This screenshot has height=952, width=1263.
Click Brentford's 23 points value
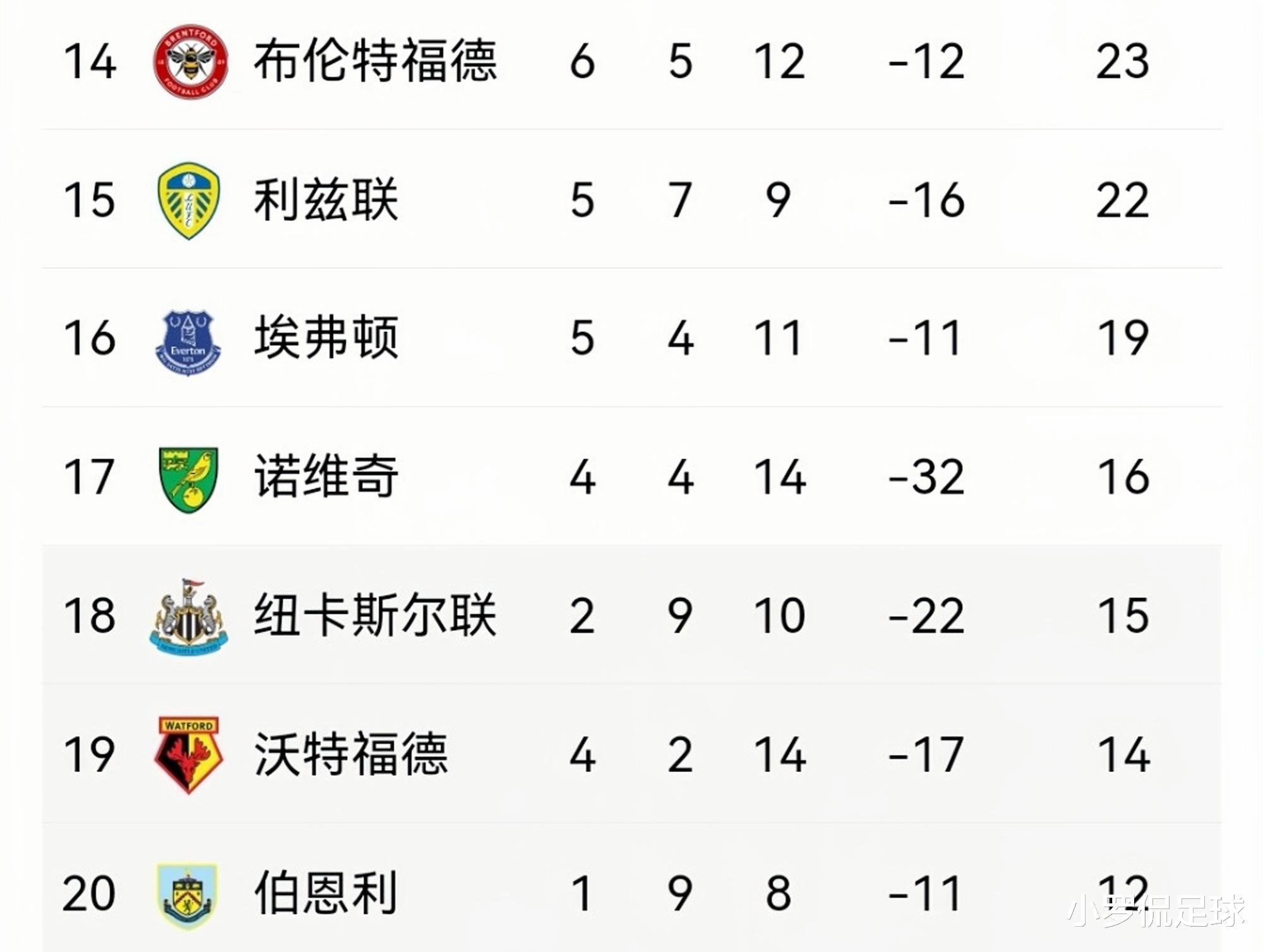pos(1123,61)
